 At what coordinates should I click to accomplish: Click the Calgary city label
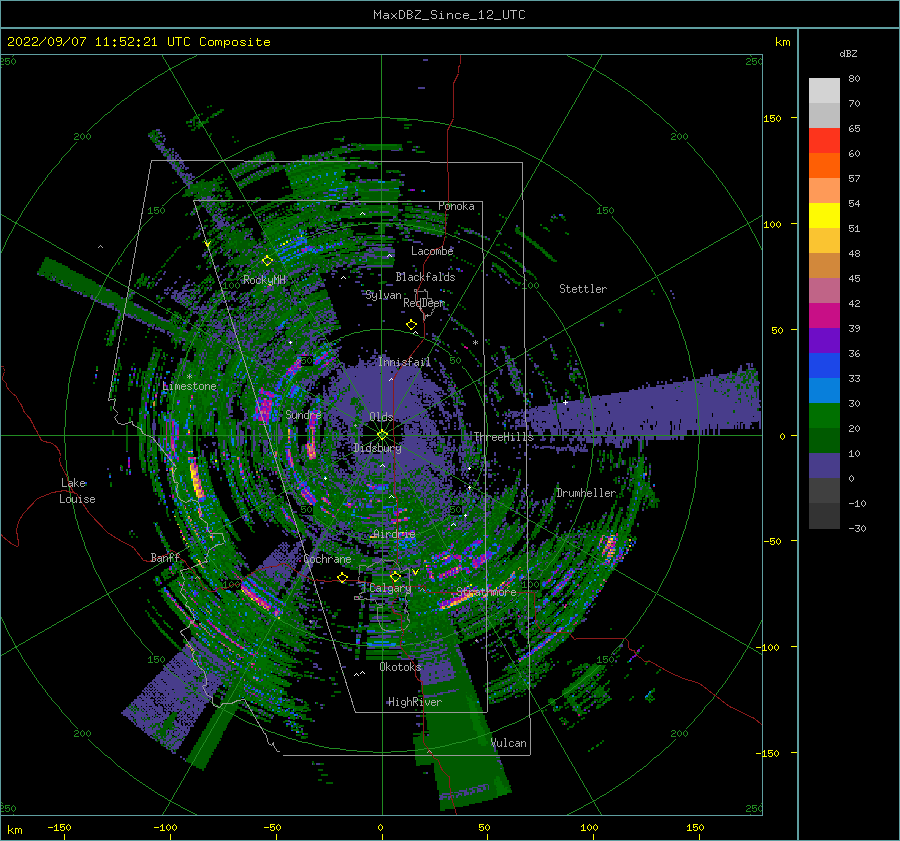tap(390, 588)
